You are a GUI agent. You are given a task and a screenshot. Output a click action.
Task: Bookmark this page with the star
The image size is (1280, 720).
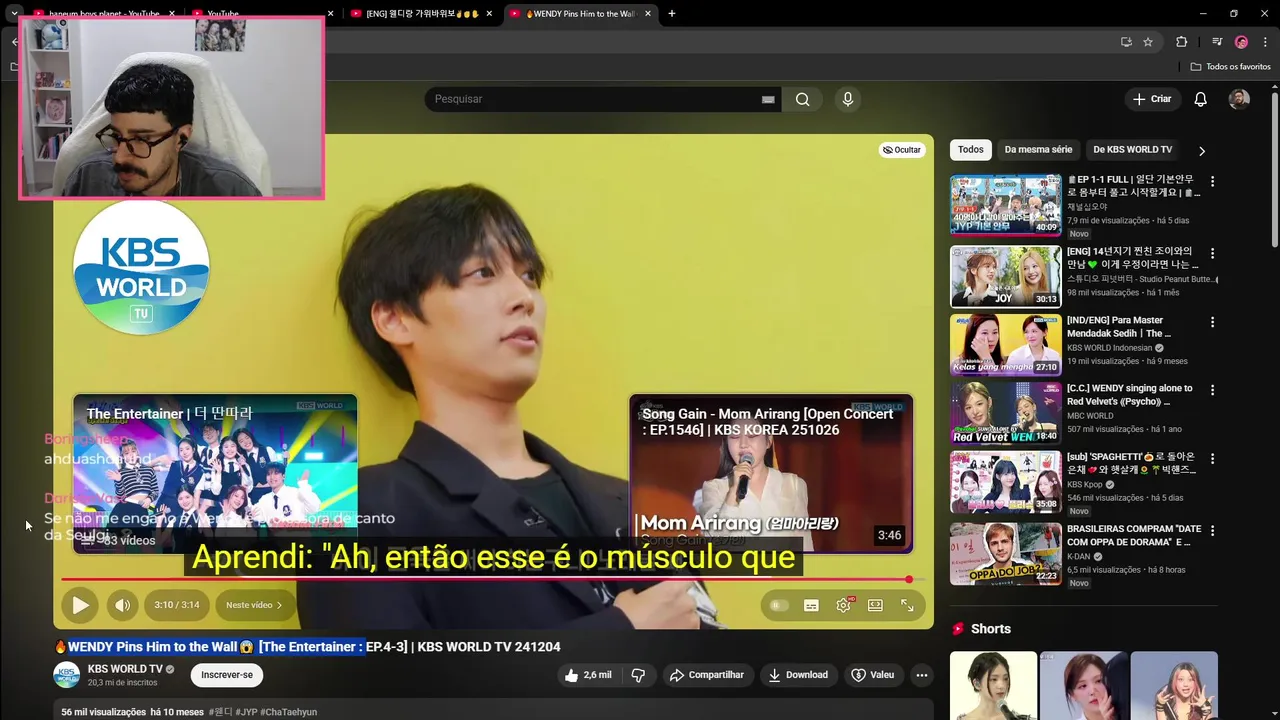pyautogui.click(x=1148, y=42)
